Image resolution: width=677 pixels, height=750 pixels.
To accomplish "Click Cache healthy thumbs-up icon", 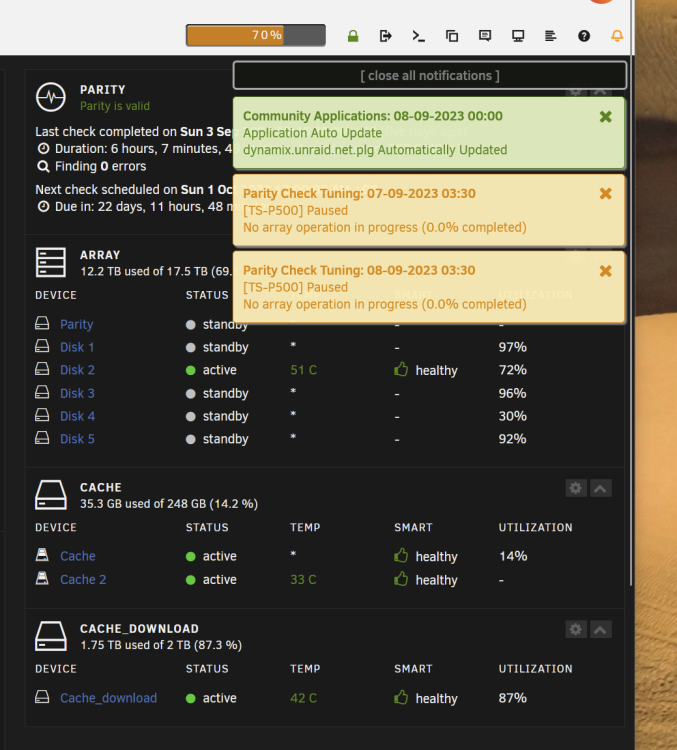I will (401, 555).
